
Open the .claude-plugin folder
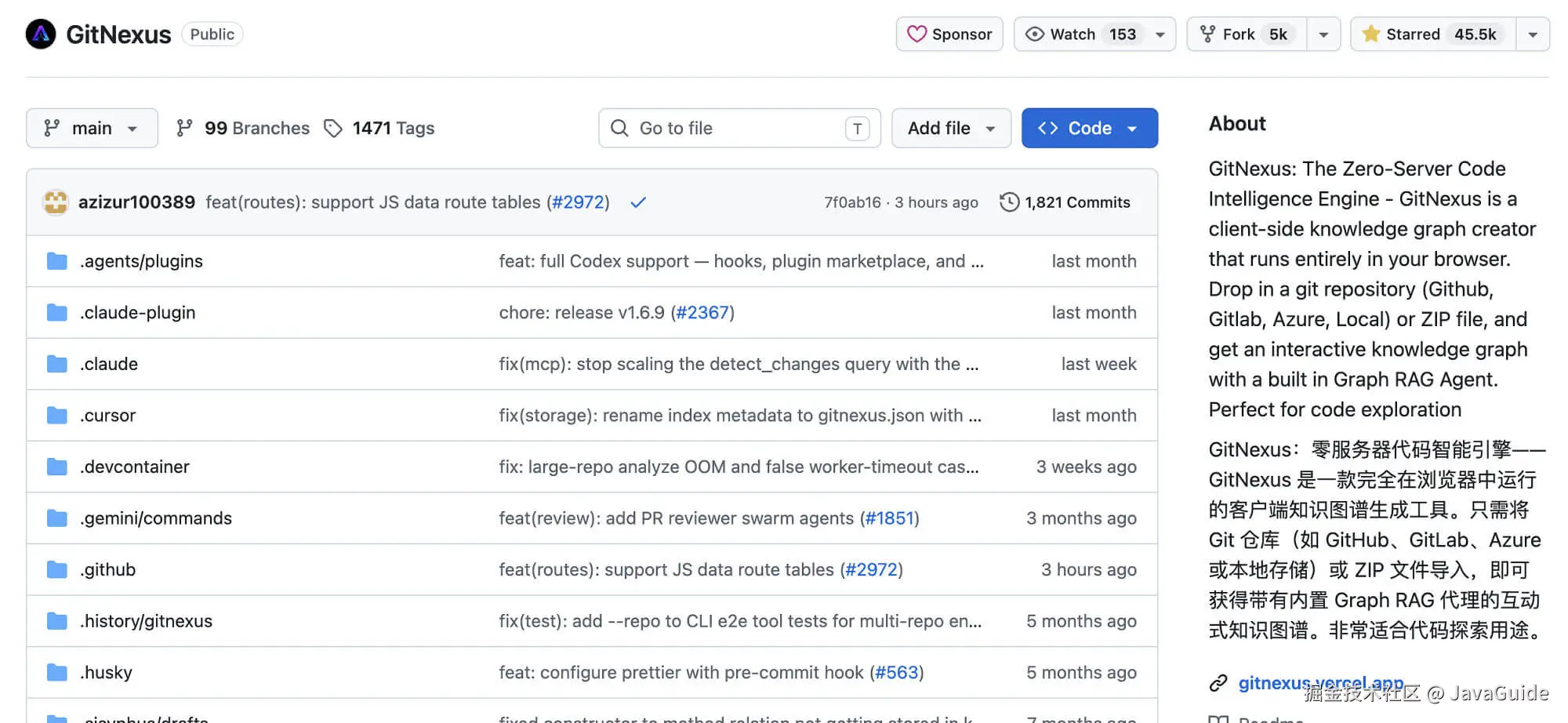[x=137, y=313]
